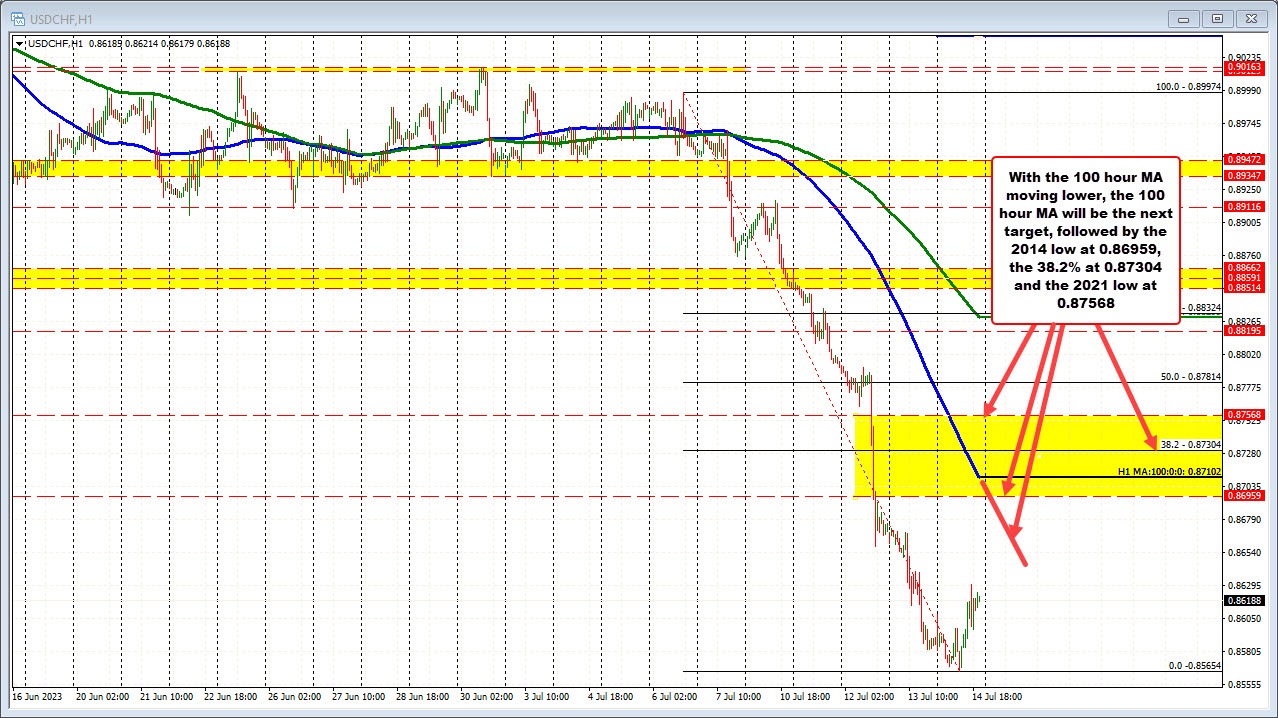
Task: Expand the OHLC quote dropdown arrow beside USDCHF,H1
Action: point(19,43)
